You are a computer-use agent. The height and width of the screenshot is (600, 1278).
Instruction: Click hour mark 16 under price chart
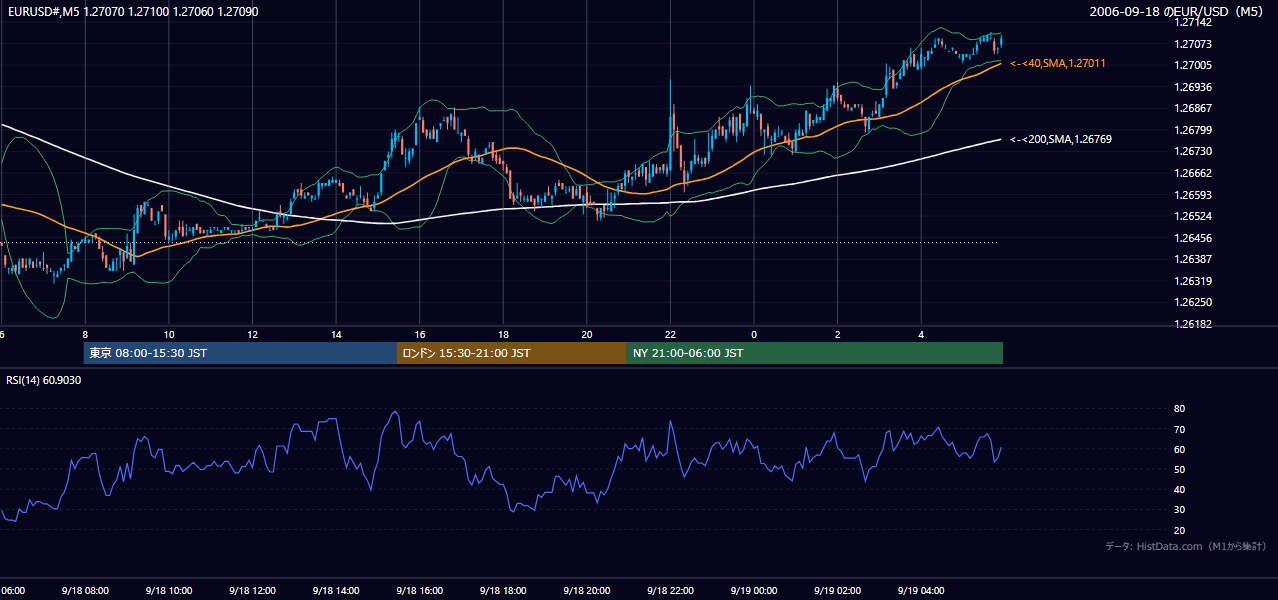pos(420,334)
